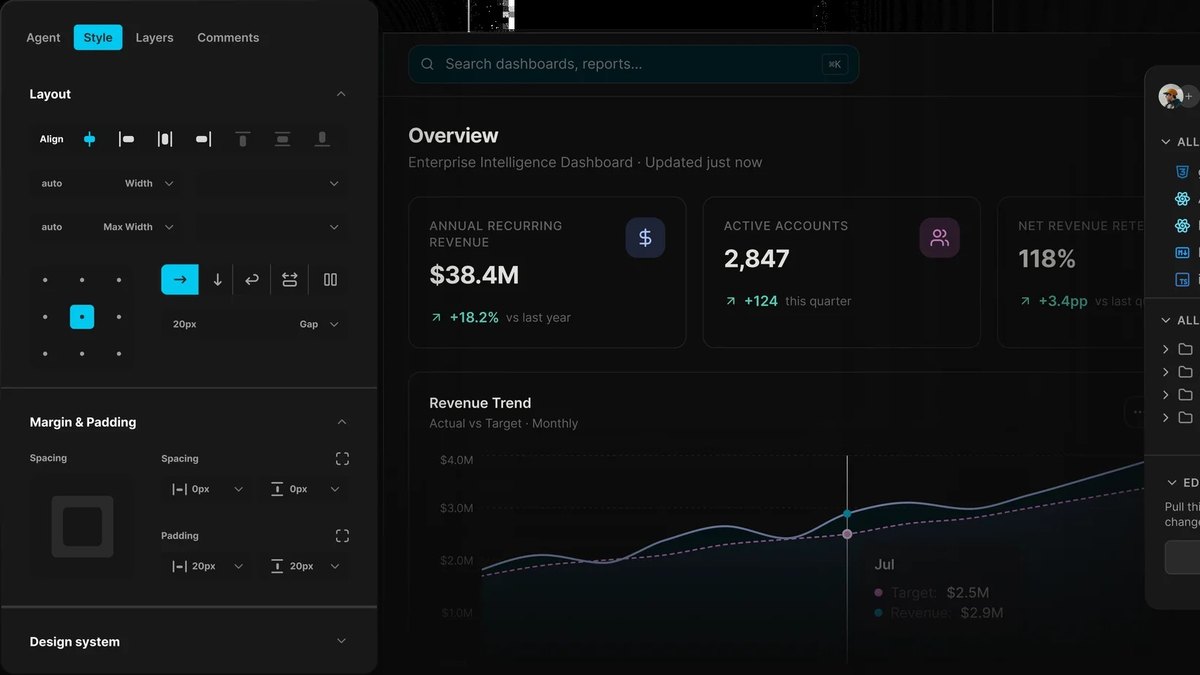Select the align right icon
The width and height of the screenshot is (1200, 675).
pyautogui.click(x=203, y=139)
